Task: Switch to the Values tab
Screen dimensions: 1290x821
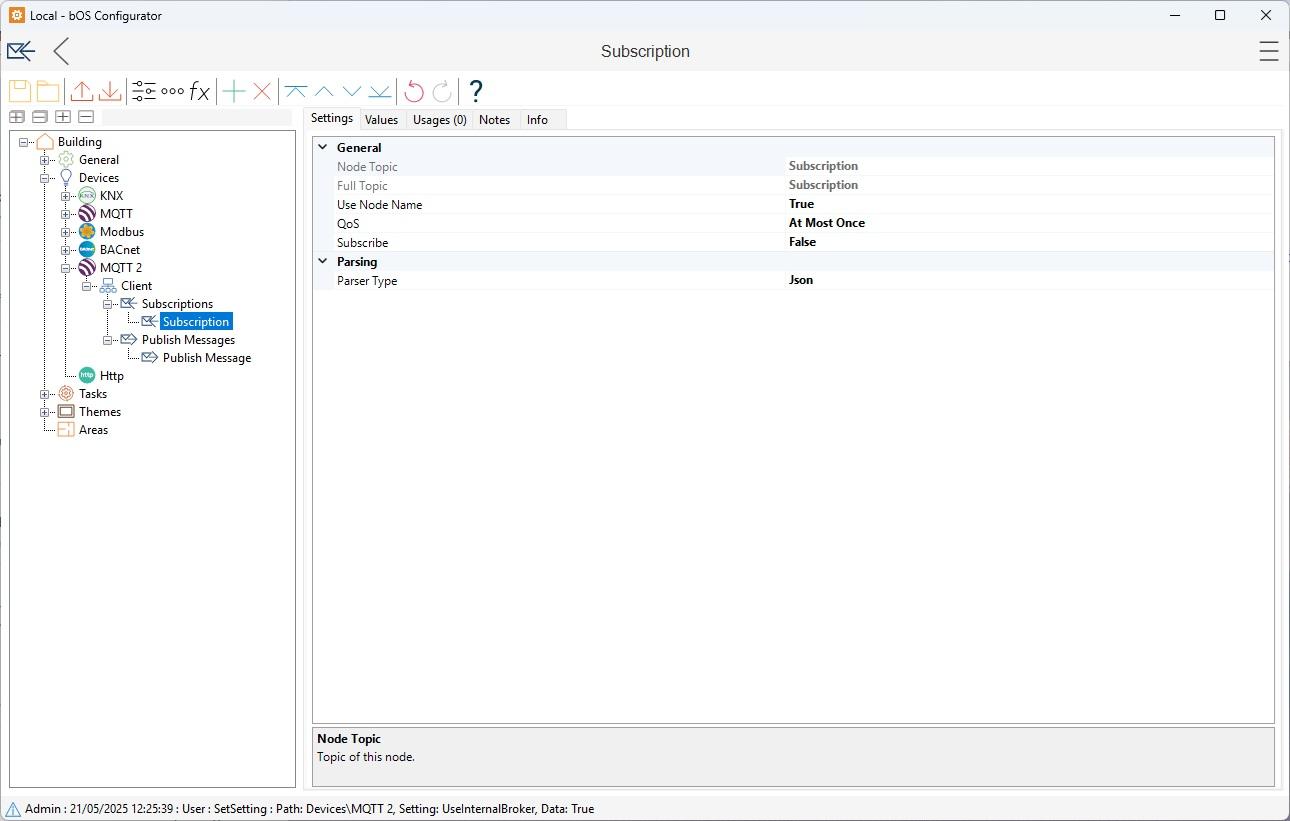Action: 381,120
